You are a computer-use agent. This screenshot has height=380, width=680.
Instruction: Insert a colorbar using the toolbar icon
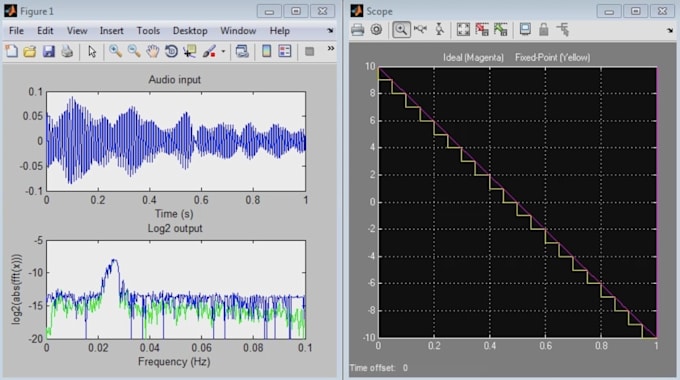[x=266, y=51]
